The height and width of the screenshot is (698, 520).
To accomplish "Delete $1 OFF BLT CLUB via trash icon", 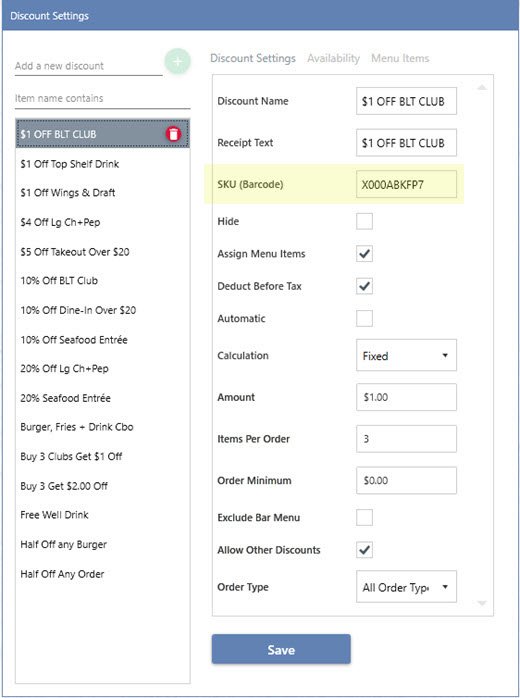I will click(174, 134).
